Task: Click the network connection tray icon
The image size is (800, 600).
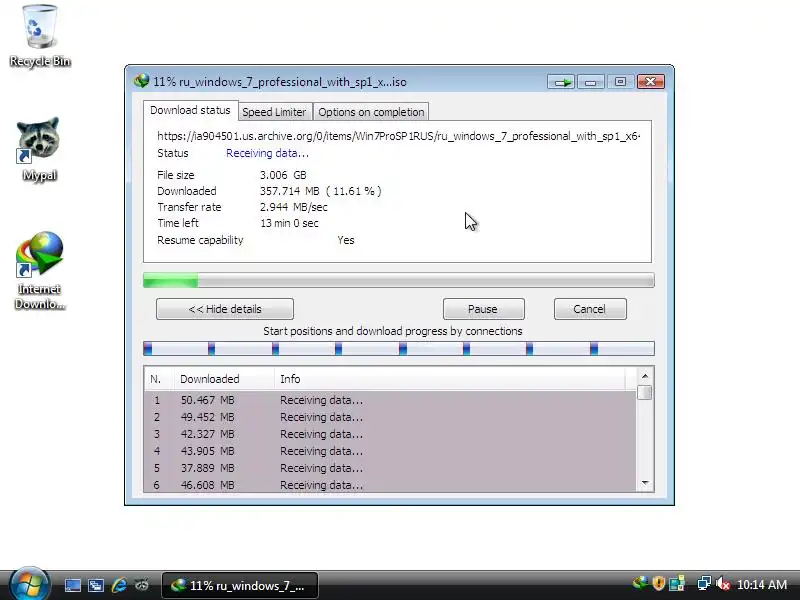Action: [704, 583]
